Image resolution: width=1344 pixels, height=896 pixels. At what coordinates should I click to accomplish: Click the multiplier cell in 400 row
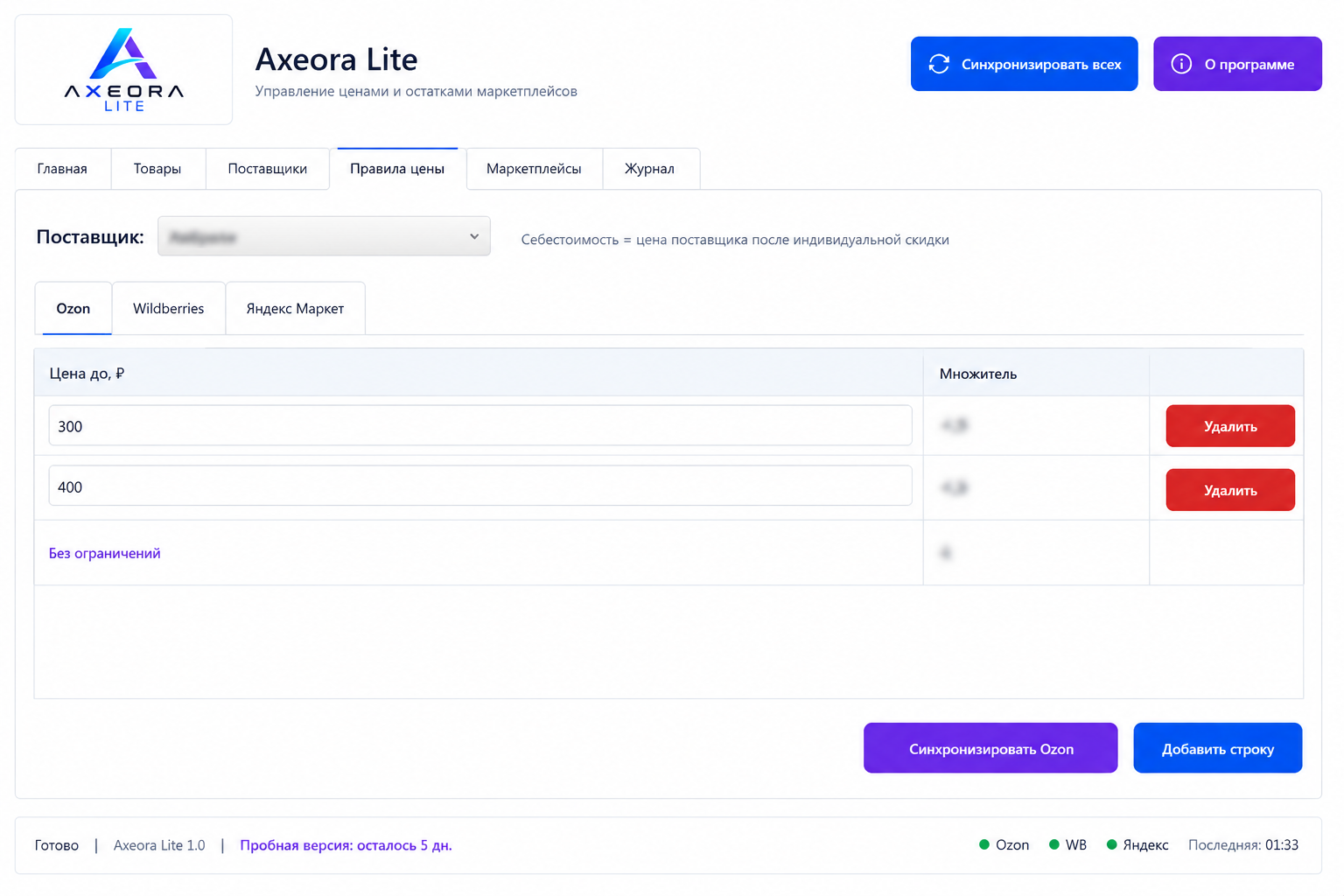1036,487
